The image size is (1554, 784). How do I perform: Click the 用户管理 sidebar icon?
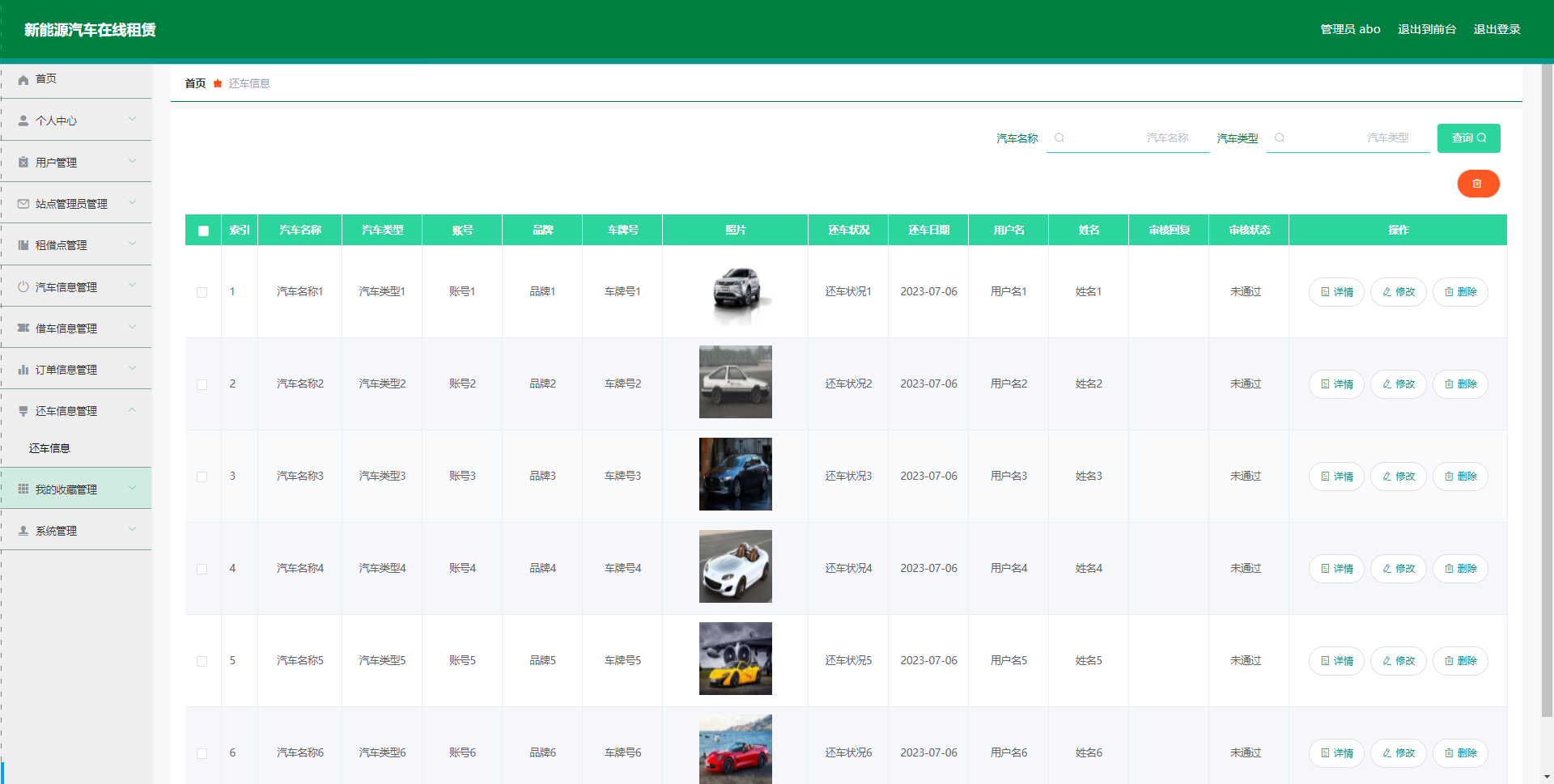pyautogui.click(x=23, y=163)
